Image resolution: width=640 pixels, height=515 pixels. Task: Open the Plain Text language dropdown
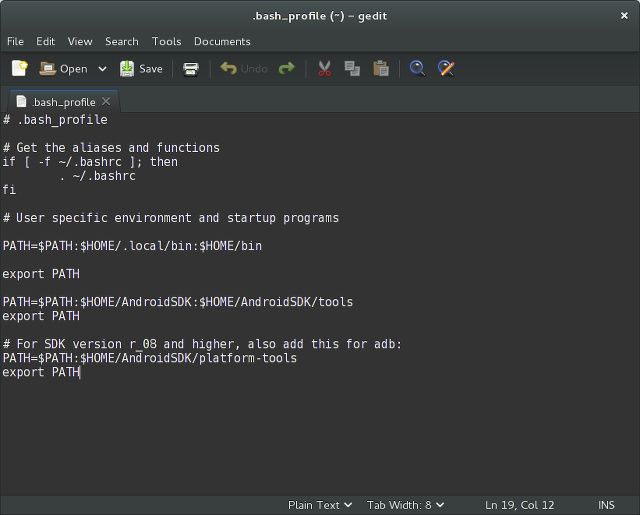[320, 505]
